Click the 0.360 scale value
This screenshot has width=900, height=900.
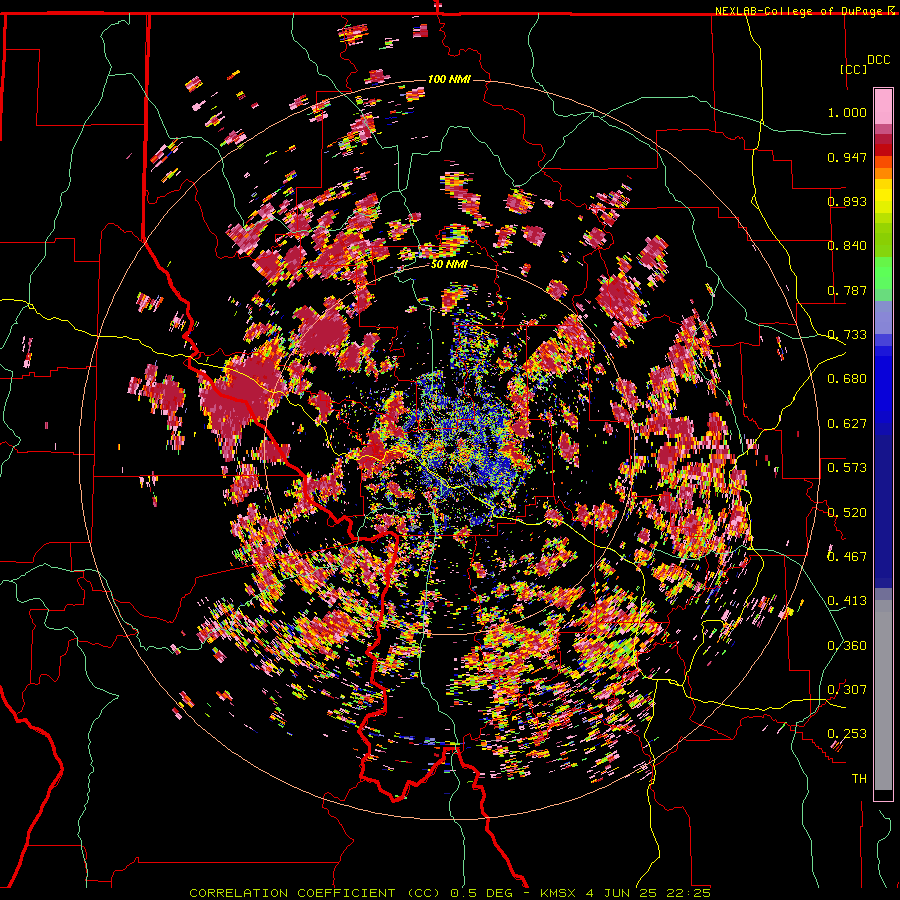point(847,646)
